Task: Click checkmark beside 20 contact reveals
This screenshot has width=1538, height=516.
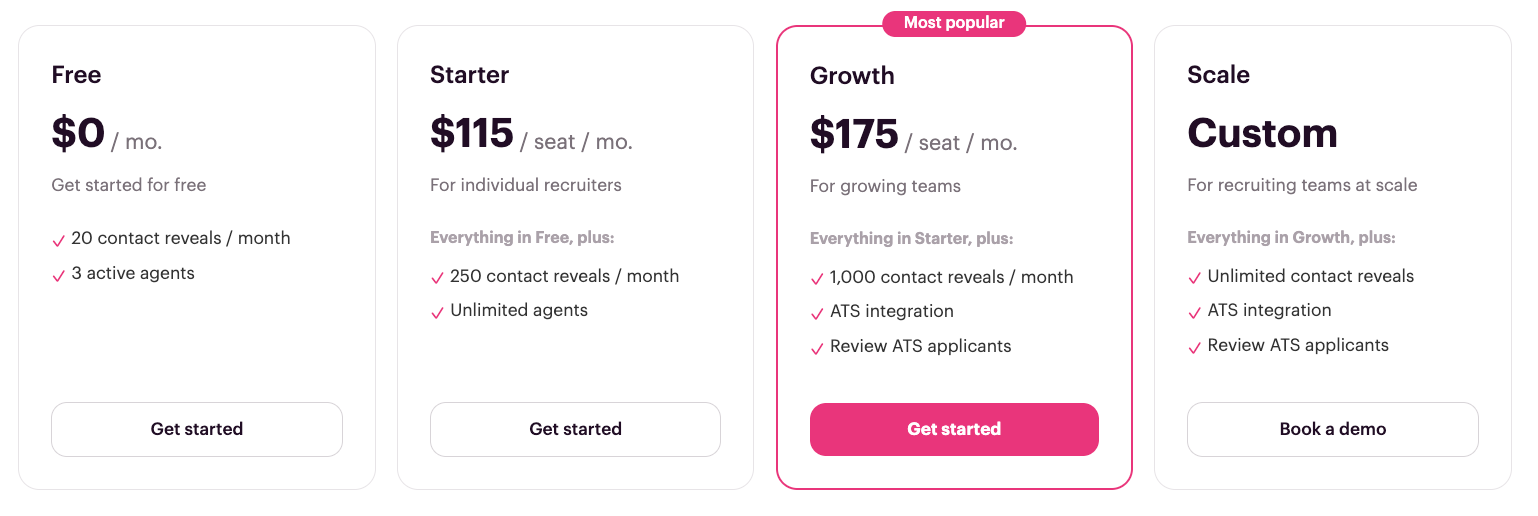Action: tap(58, 240)
